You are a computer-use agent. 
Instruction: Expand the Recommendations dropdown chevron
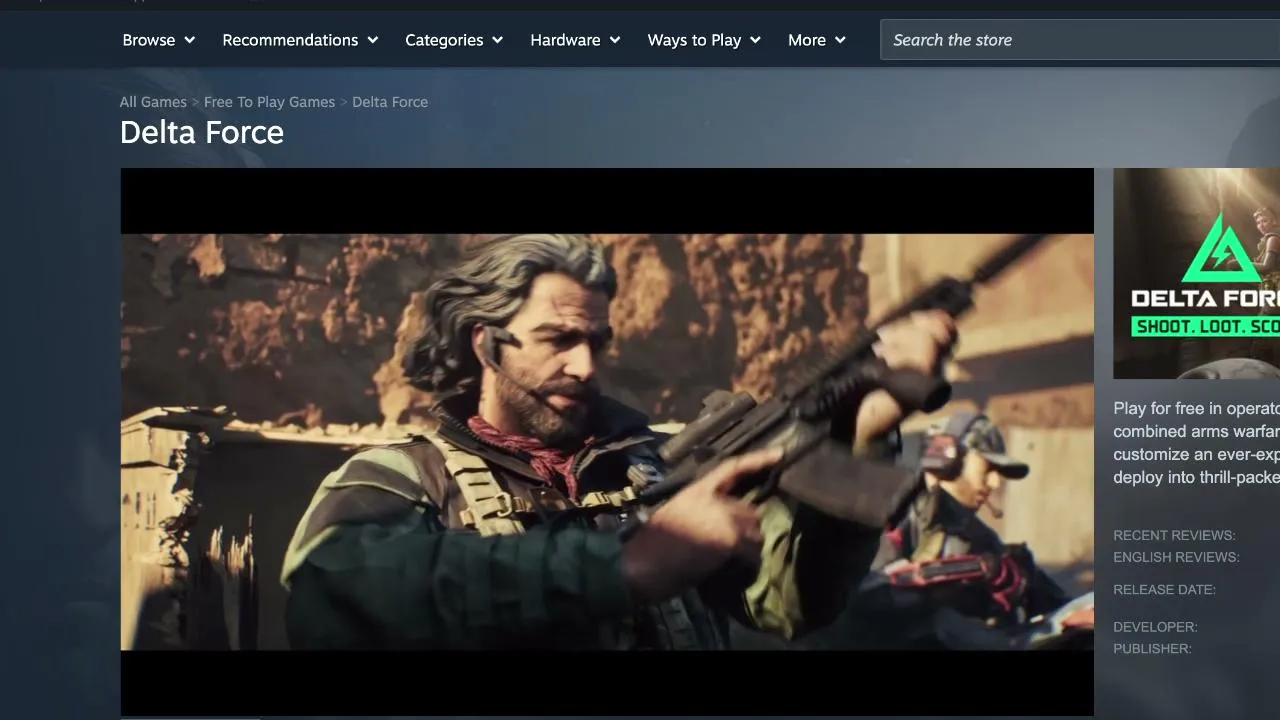click(373, 40)
